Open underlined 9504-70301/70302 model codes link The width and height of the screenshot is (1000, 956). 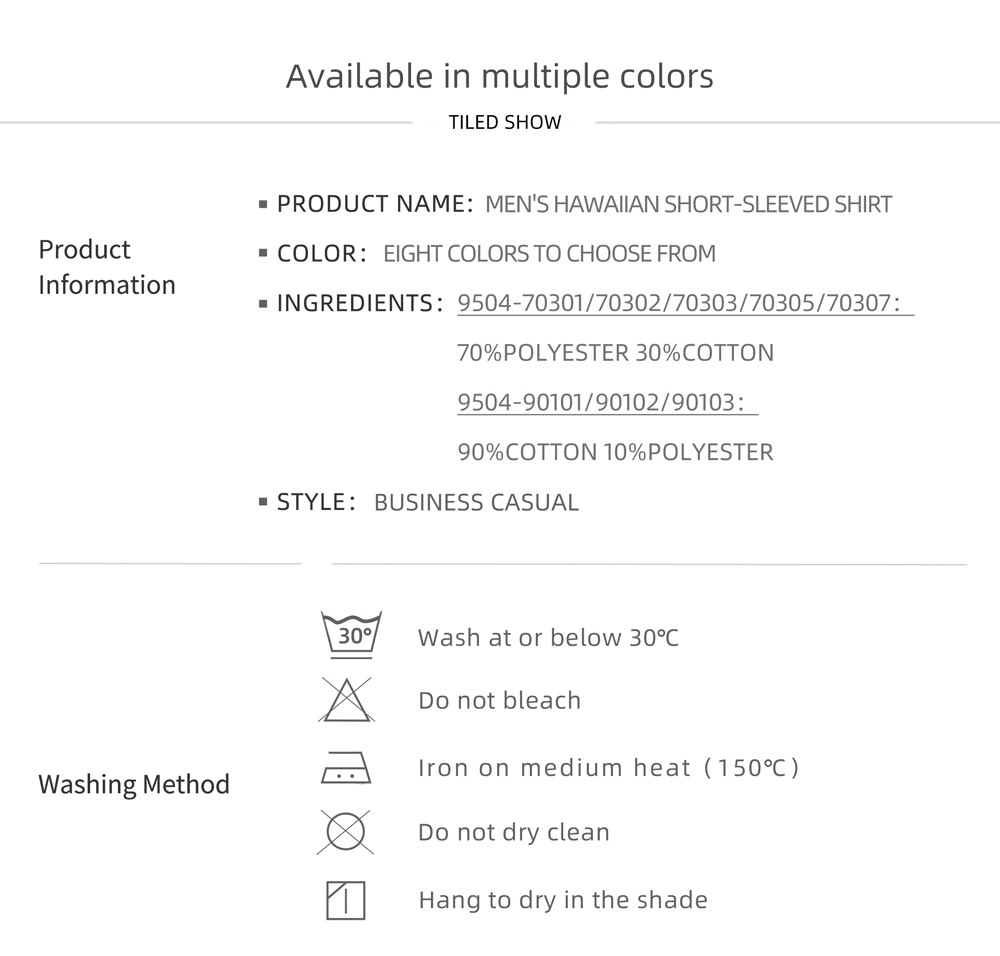[686, 303]
